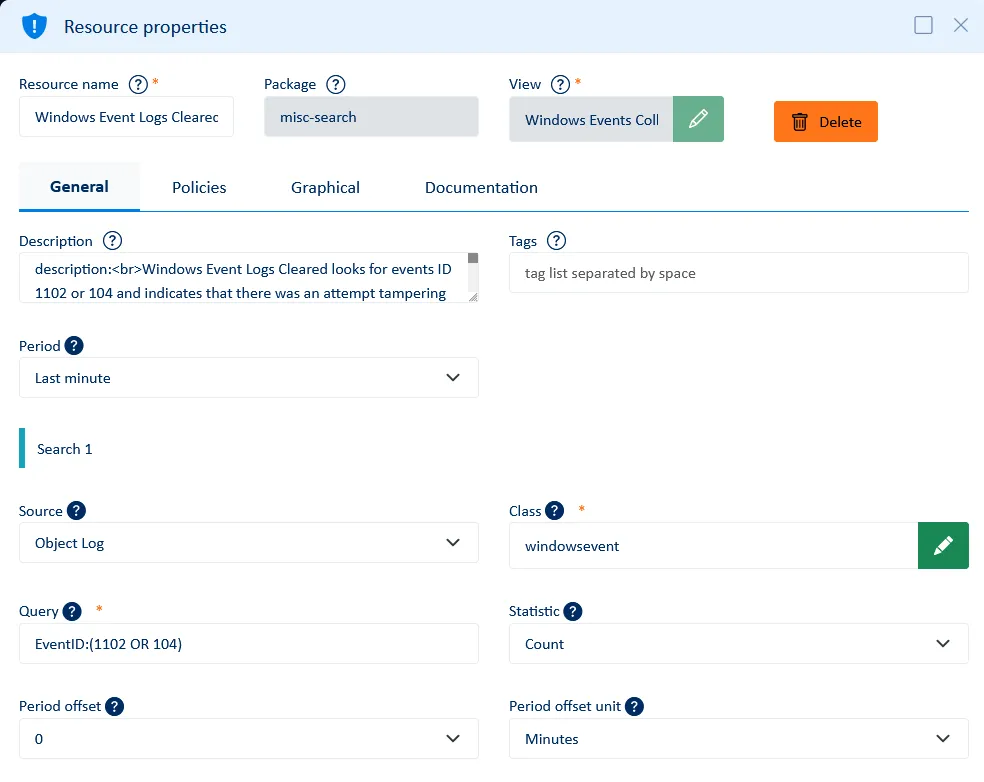The image size is (984, 782).
Task: Delete the resource with the orange button
Action: (x=825, y=122)
